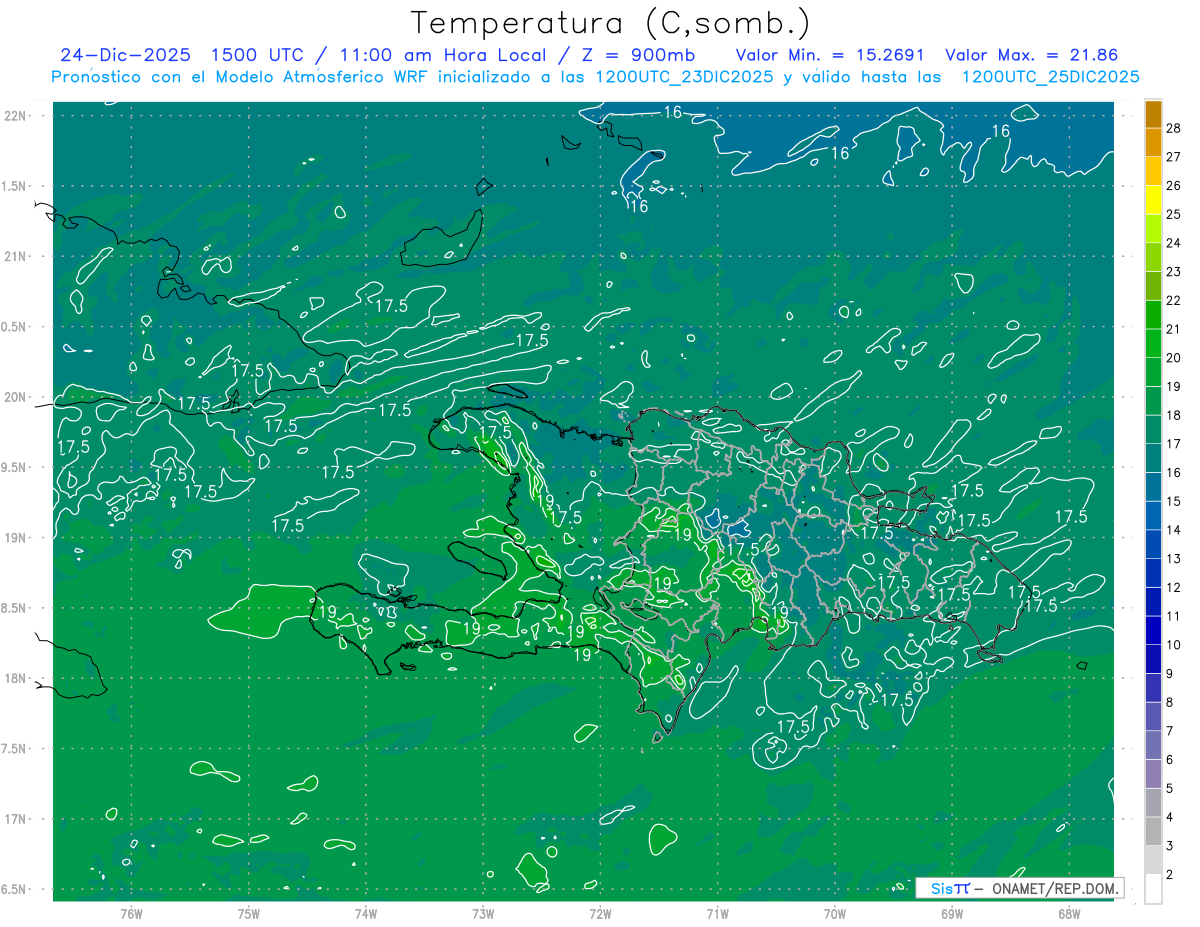This screenshot has width=1200, height=927.
Task: Pick the green swatch between 20 and 21
Action: [1153, 343]
